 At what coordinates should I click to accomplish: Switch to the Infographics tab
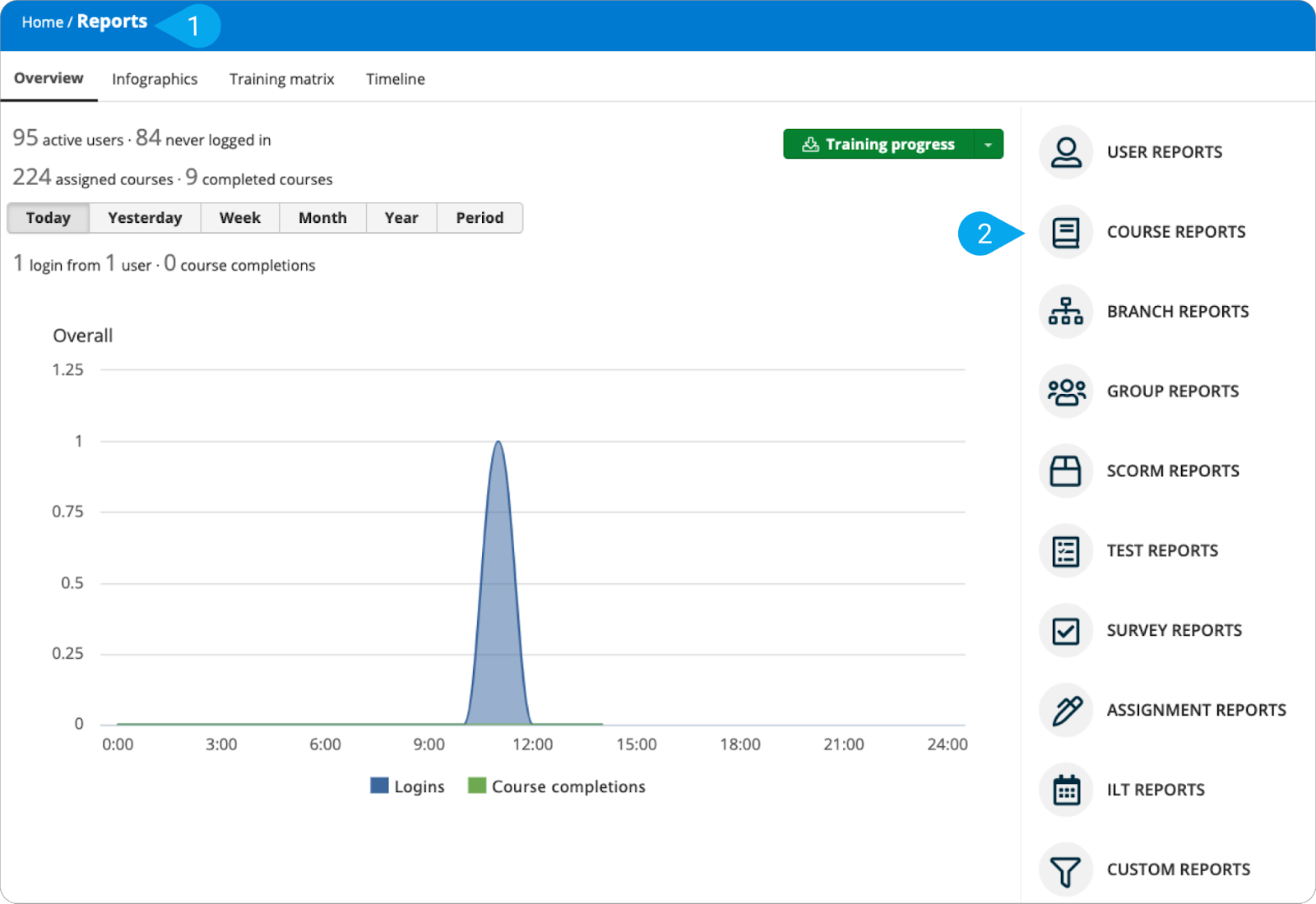[155, 79]
